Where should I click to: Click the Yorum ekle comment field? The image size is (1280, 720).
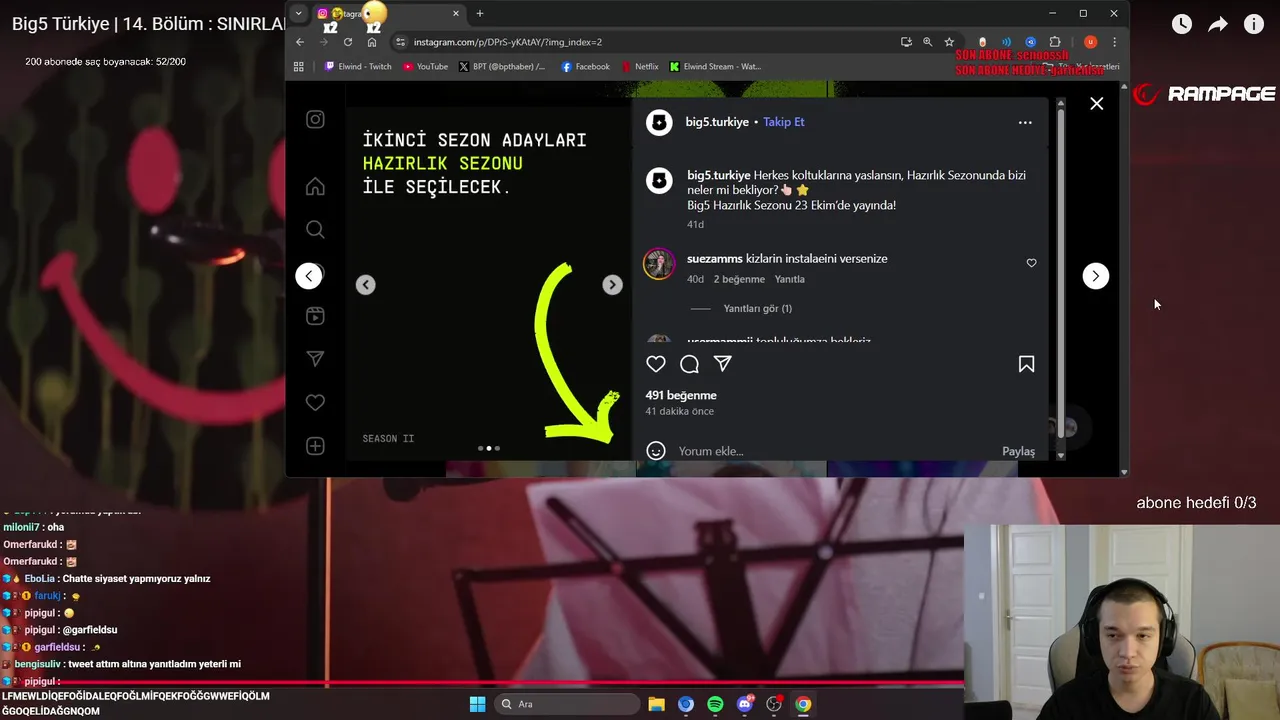point(835,451)
